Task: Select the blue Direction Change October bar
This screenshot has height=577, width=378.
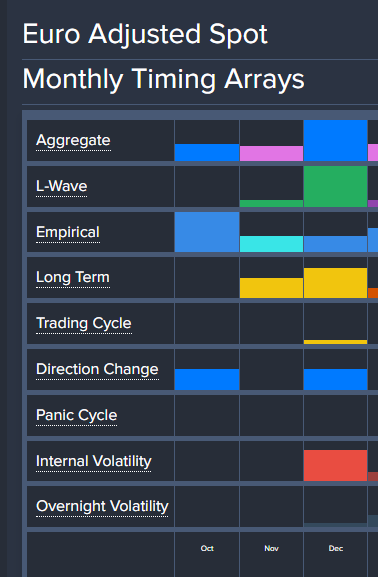Action: tap(207, 379)
